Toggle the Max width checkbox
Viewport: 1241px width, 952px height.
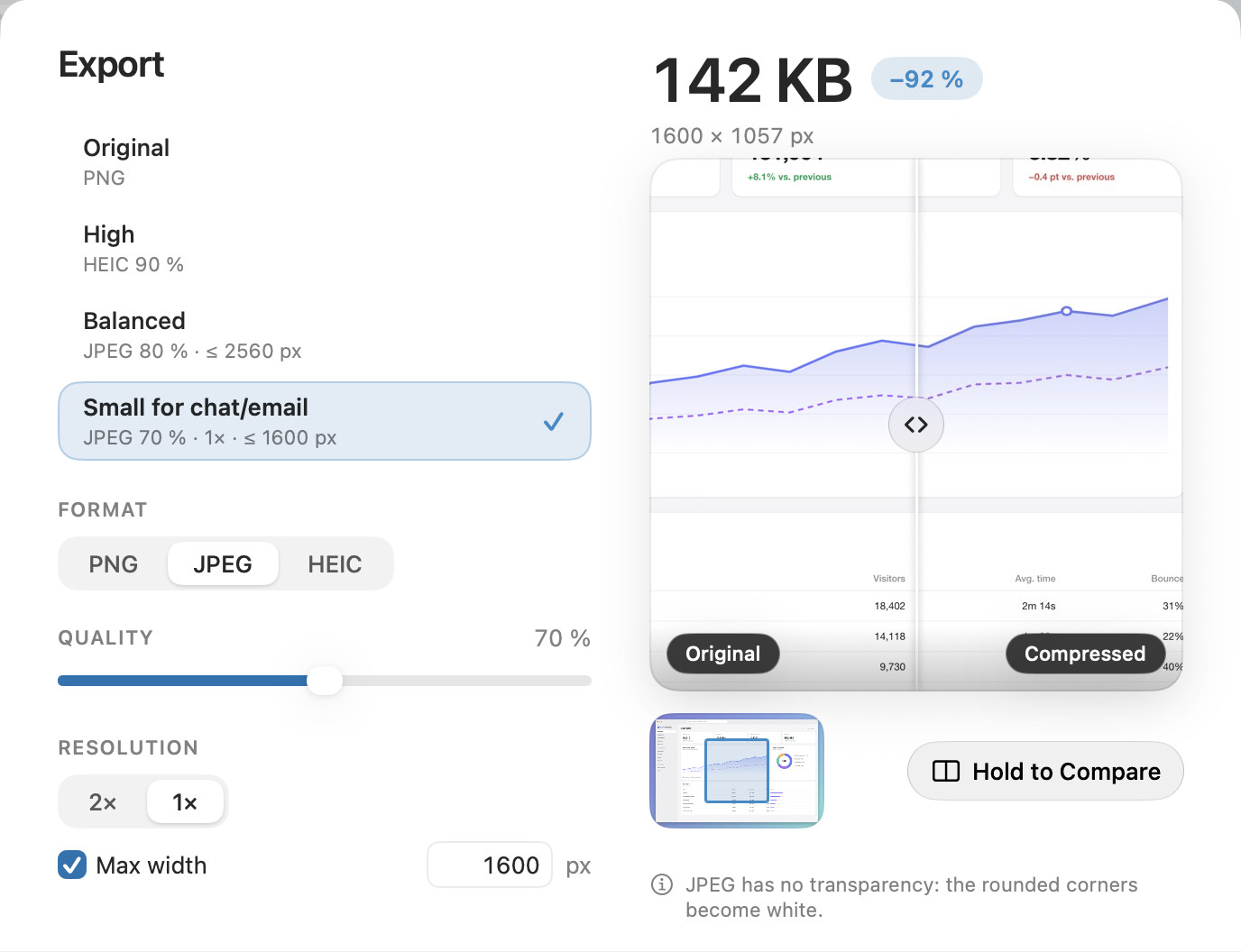point(72,865)
